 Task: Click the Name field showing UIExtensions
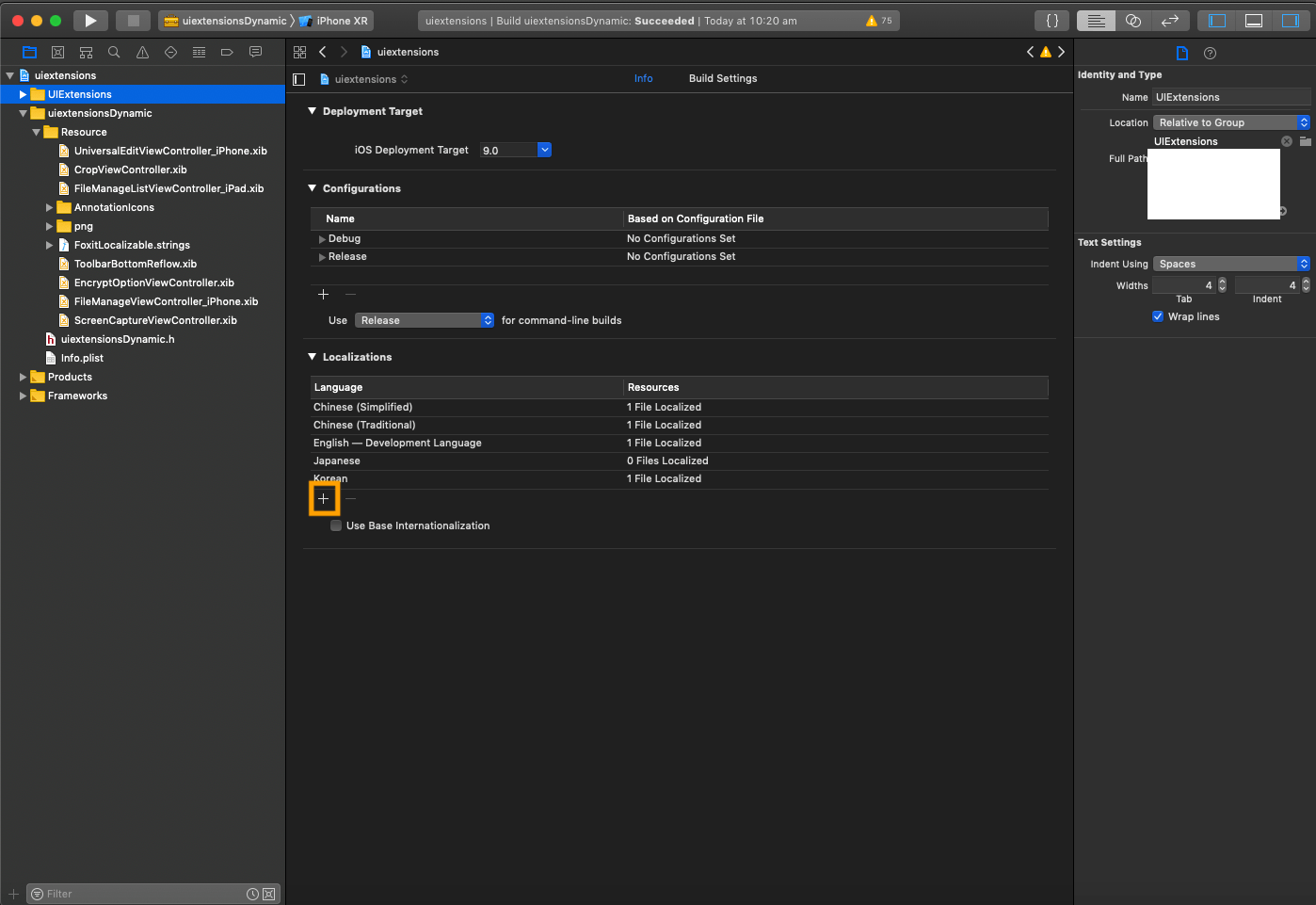1231,97
